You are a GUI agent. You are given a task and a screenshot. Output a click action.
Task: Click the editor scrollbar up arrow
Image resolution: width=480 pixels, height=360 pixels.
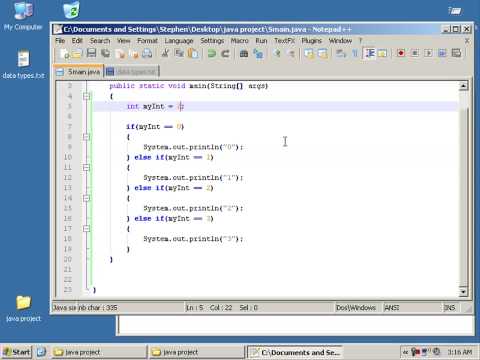point(463,86)
